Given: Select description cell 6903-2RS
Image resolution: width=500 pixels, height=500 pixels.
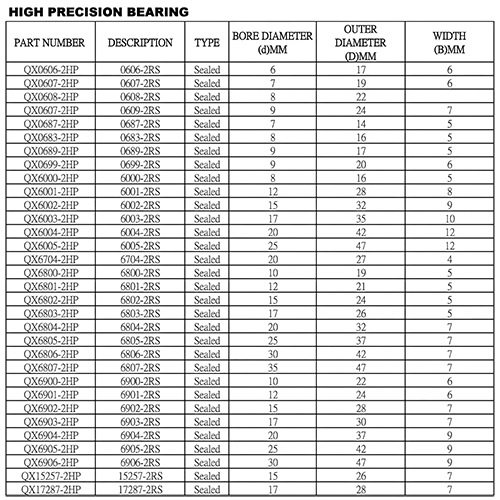Looking at the screenshot, I should (x=140, y=422).
